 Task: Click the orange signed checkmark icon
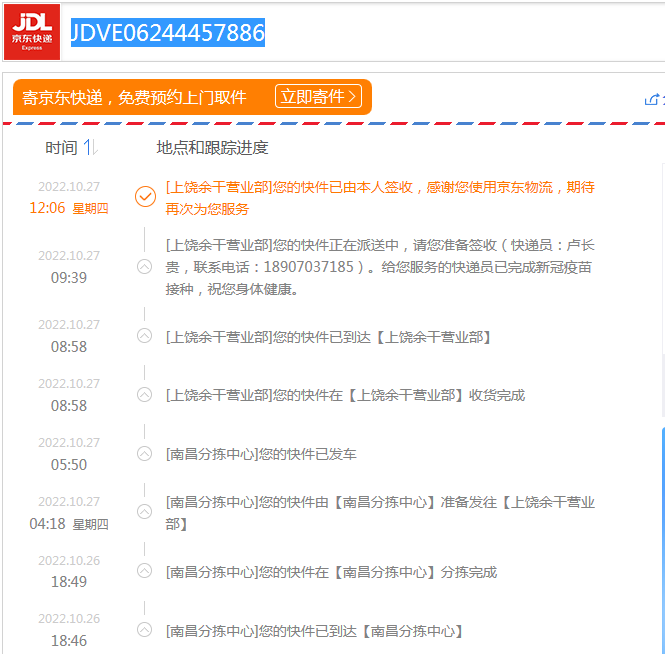(145, 197)
